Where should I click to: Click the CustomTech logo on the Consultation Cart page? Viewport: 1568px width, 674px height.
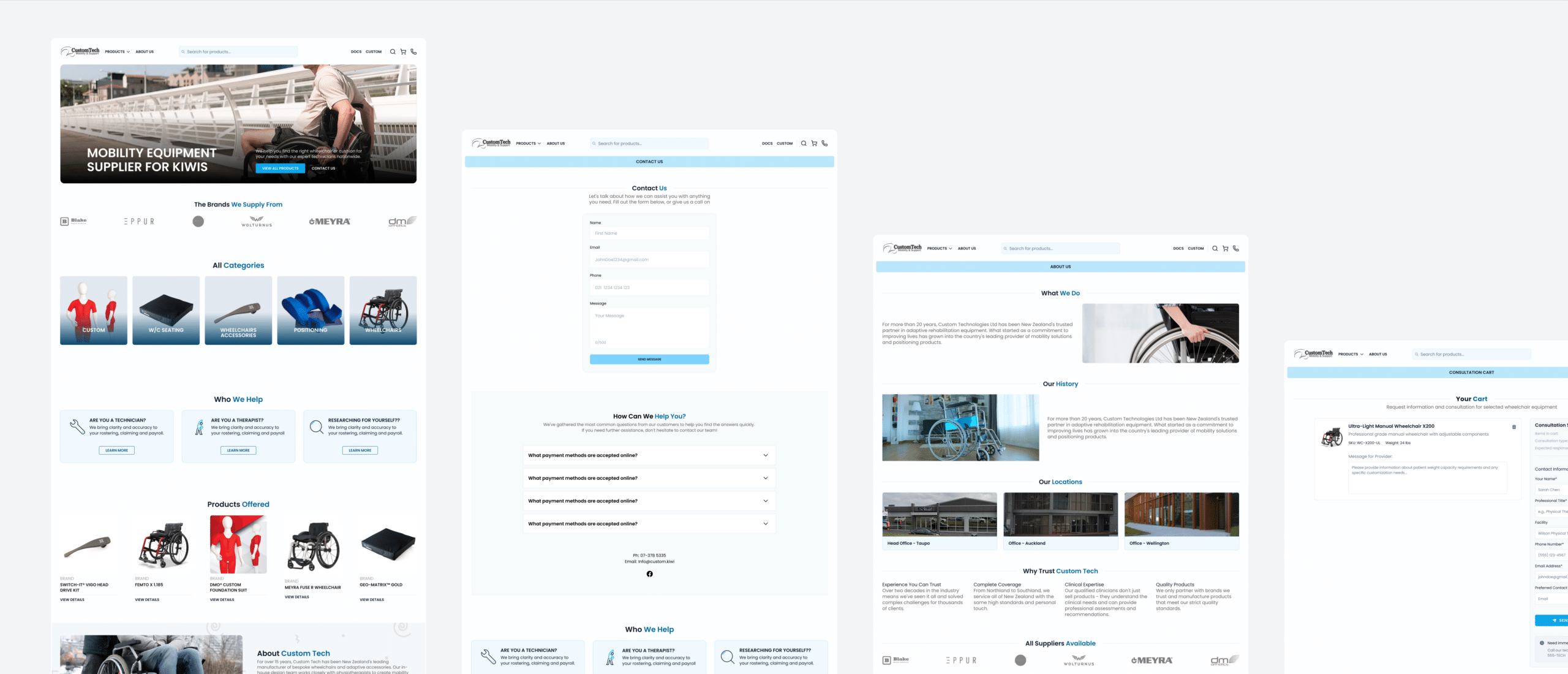[x=1313, y=354]
